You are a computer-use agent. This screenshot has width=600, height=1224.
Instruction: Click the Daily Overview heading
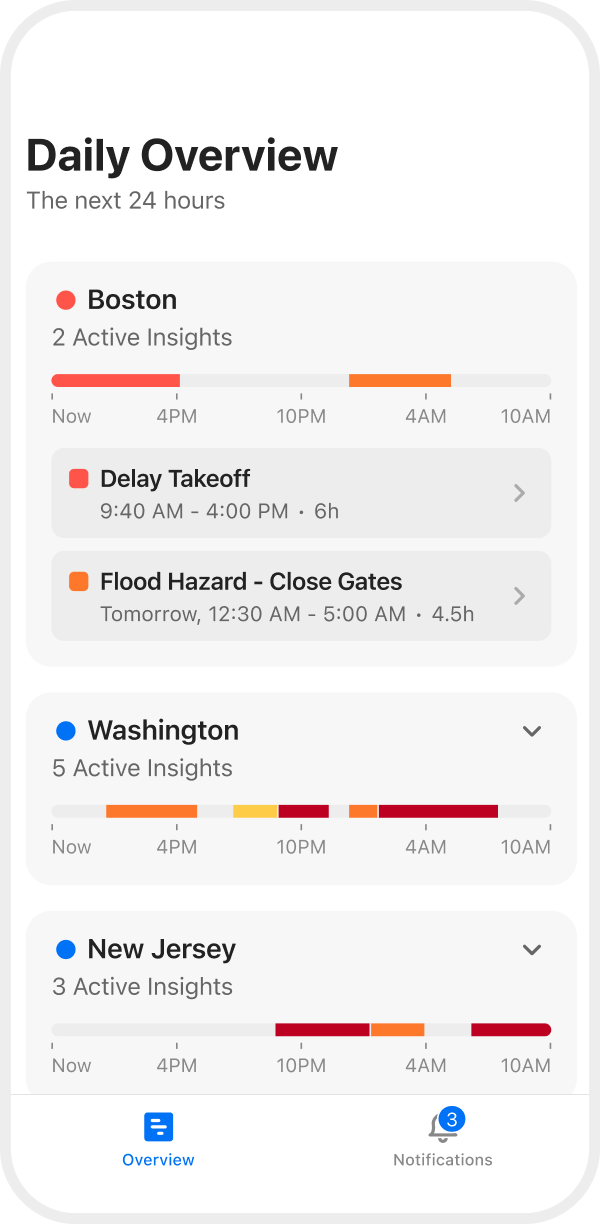[181, 155]
